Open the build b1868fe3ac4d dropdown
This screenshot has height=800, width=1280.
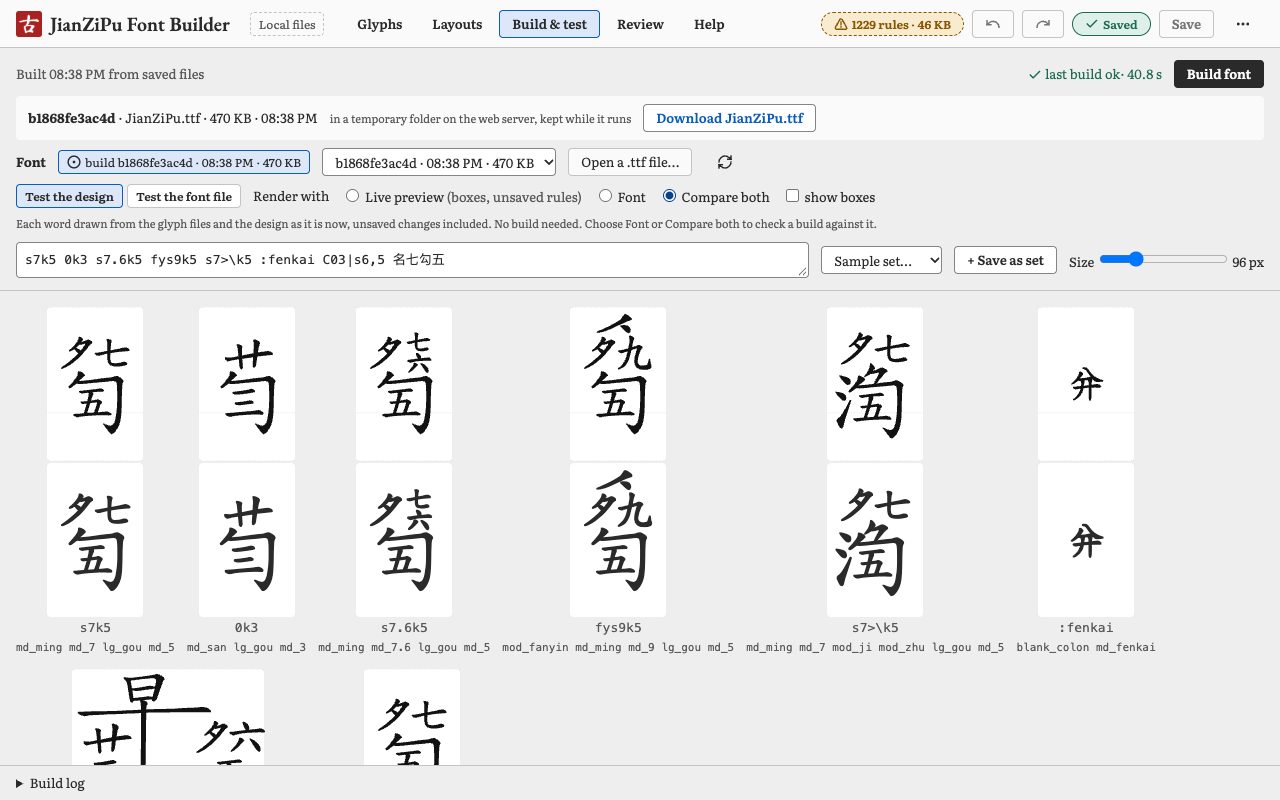click(x=439, y=162)
